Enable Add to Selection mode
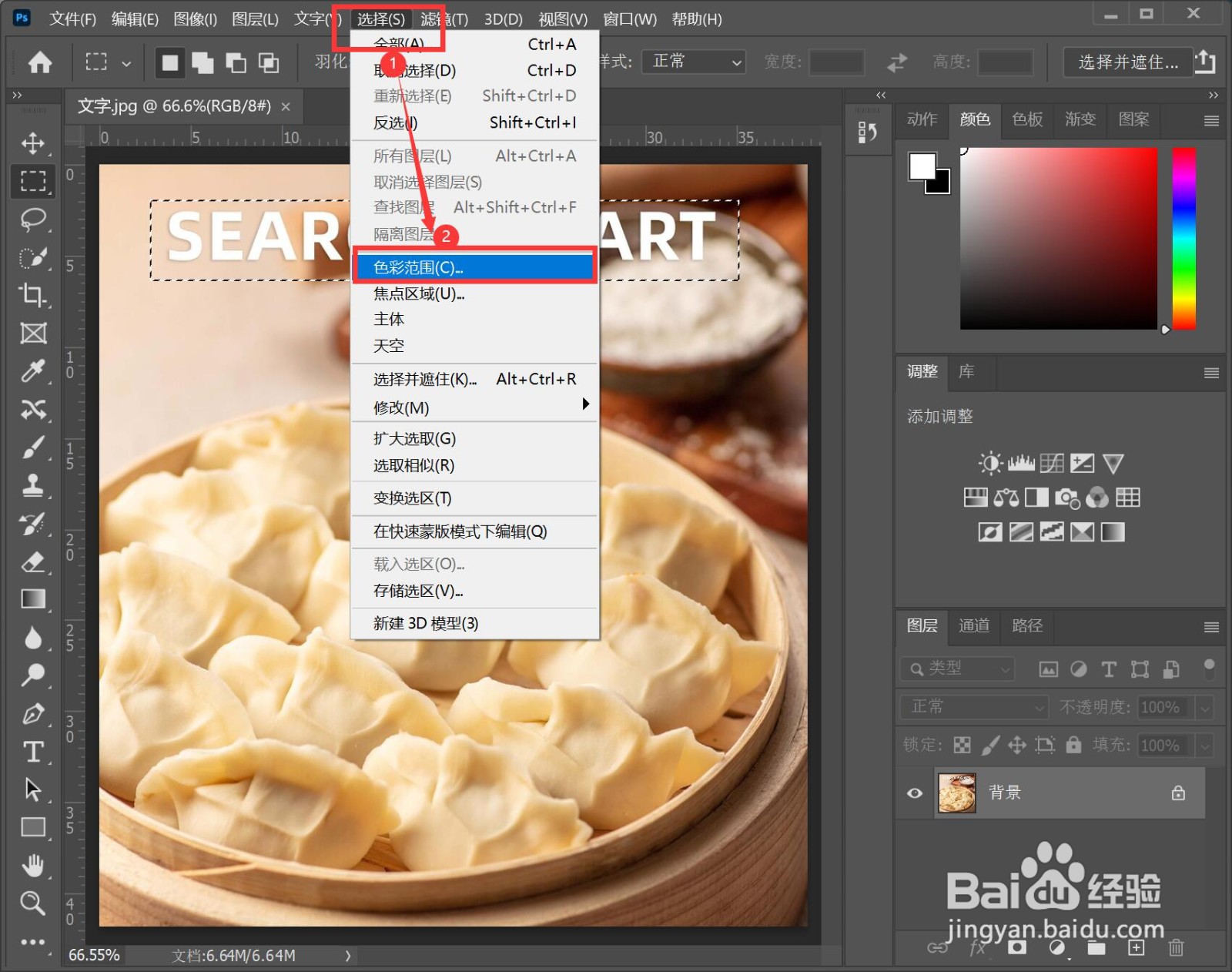The height and width of the screenshot is (972, 1232). click(203, 62)
